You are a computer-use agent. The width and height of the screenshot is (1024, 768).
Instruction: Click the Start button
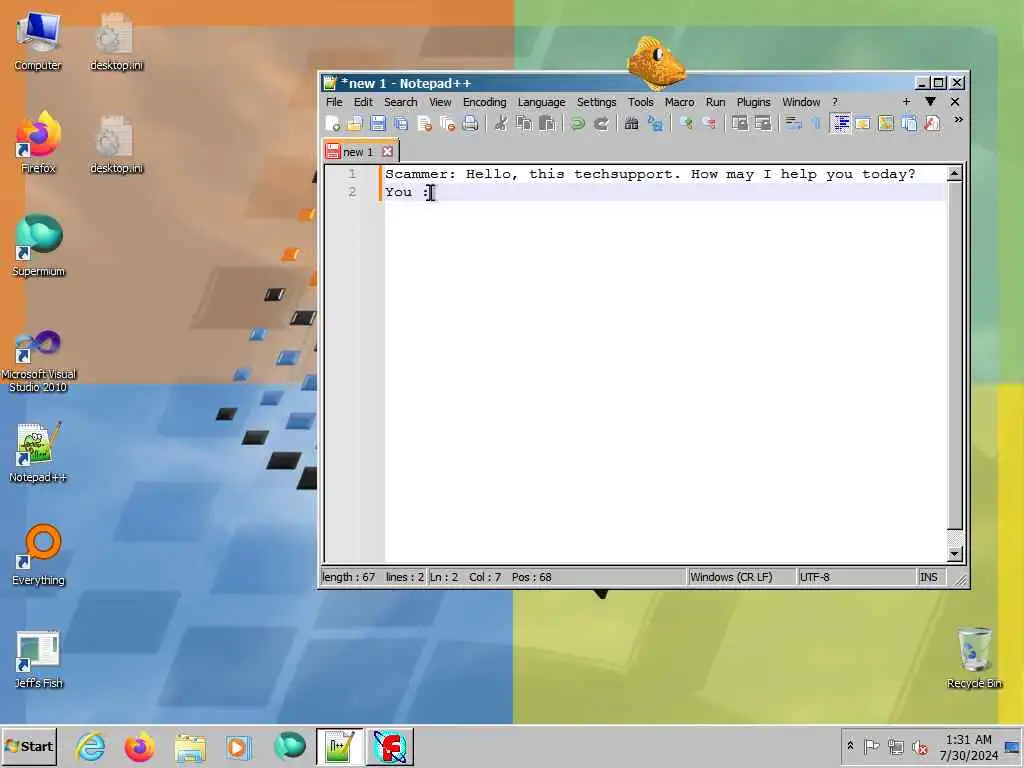(x=29, y=746)
